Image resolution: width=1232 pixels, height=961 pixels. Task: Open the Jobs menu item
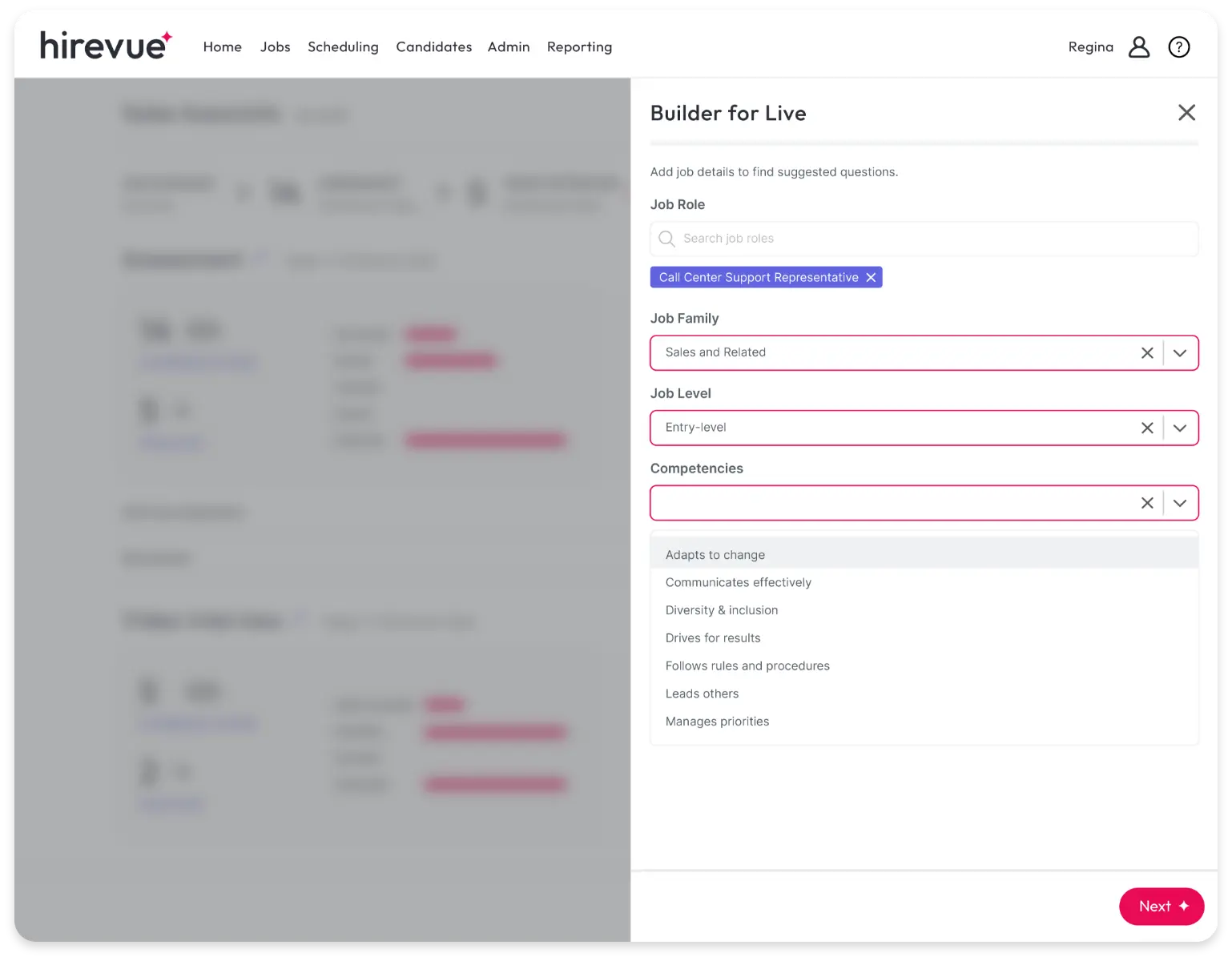coord(275,47)
